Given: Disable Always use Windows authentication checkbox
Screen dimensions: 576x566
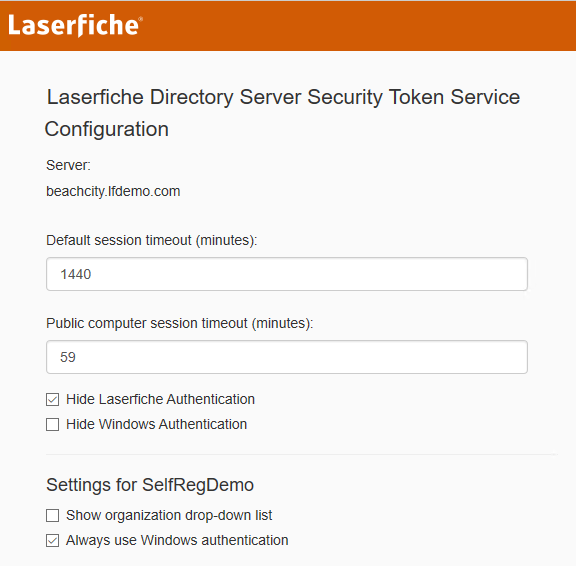Looking at the screenshot, I should 53,540.
